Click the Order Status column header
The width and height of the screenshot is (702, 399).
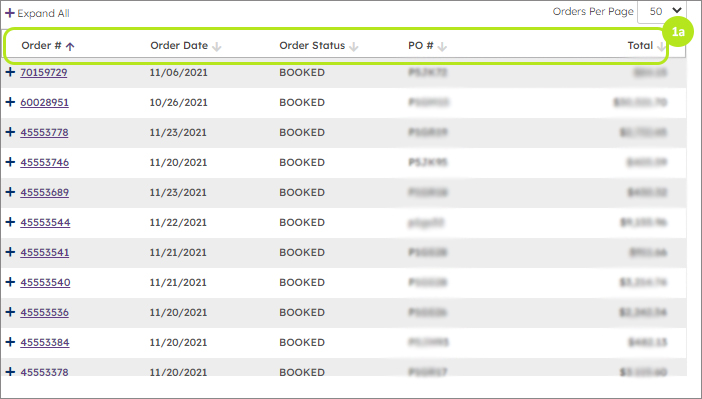pos(312,46)
